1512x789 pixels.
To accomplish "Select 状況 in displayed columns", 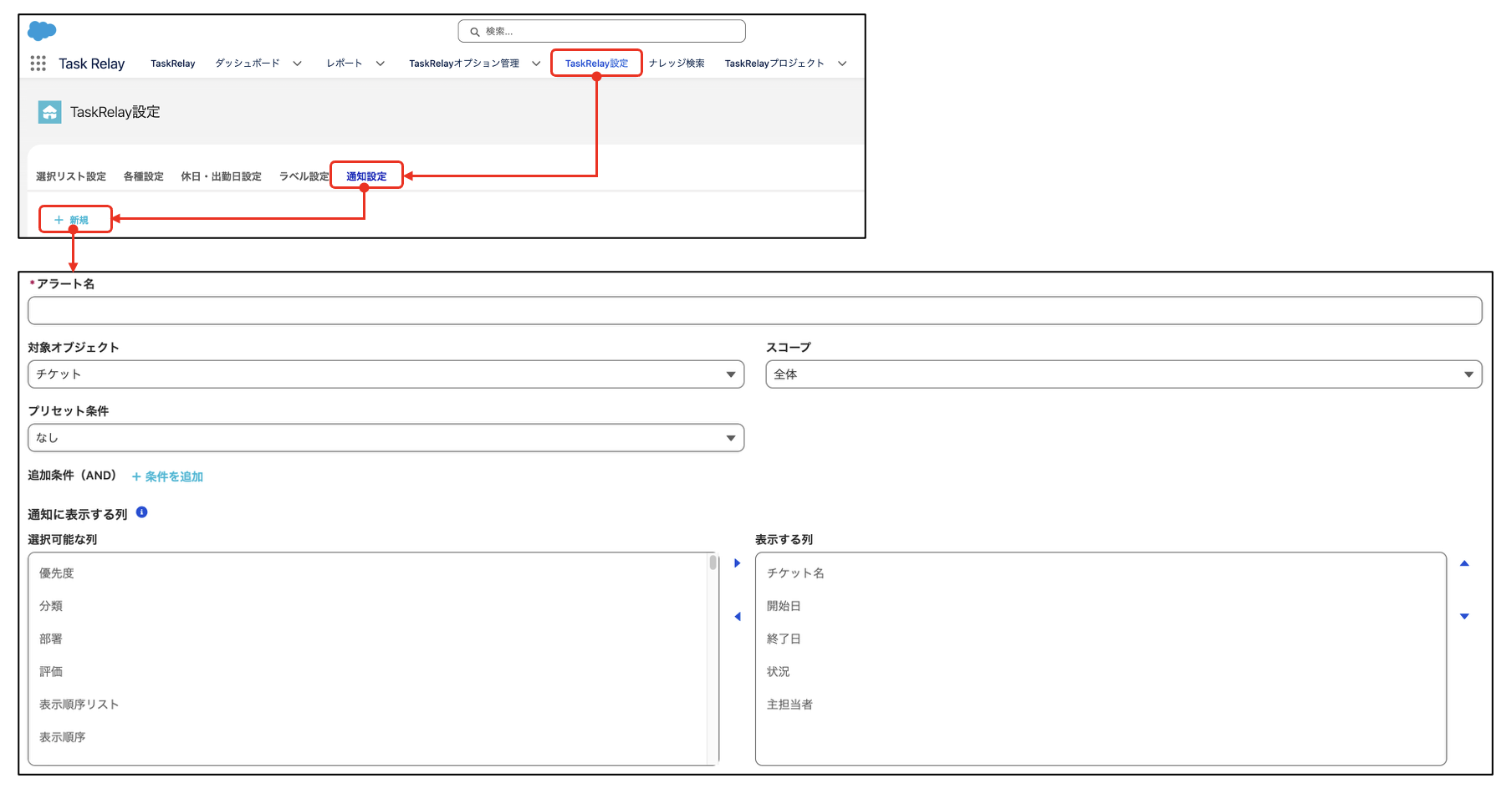I will [x=779, y=672].
